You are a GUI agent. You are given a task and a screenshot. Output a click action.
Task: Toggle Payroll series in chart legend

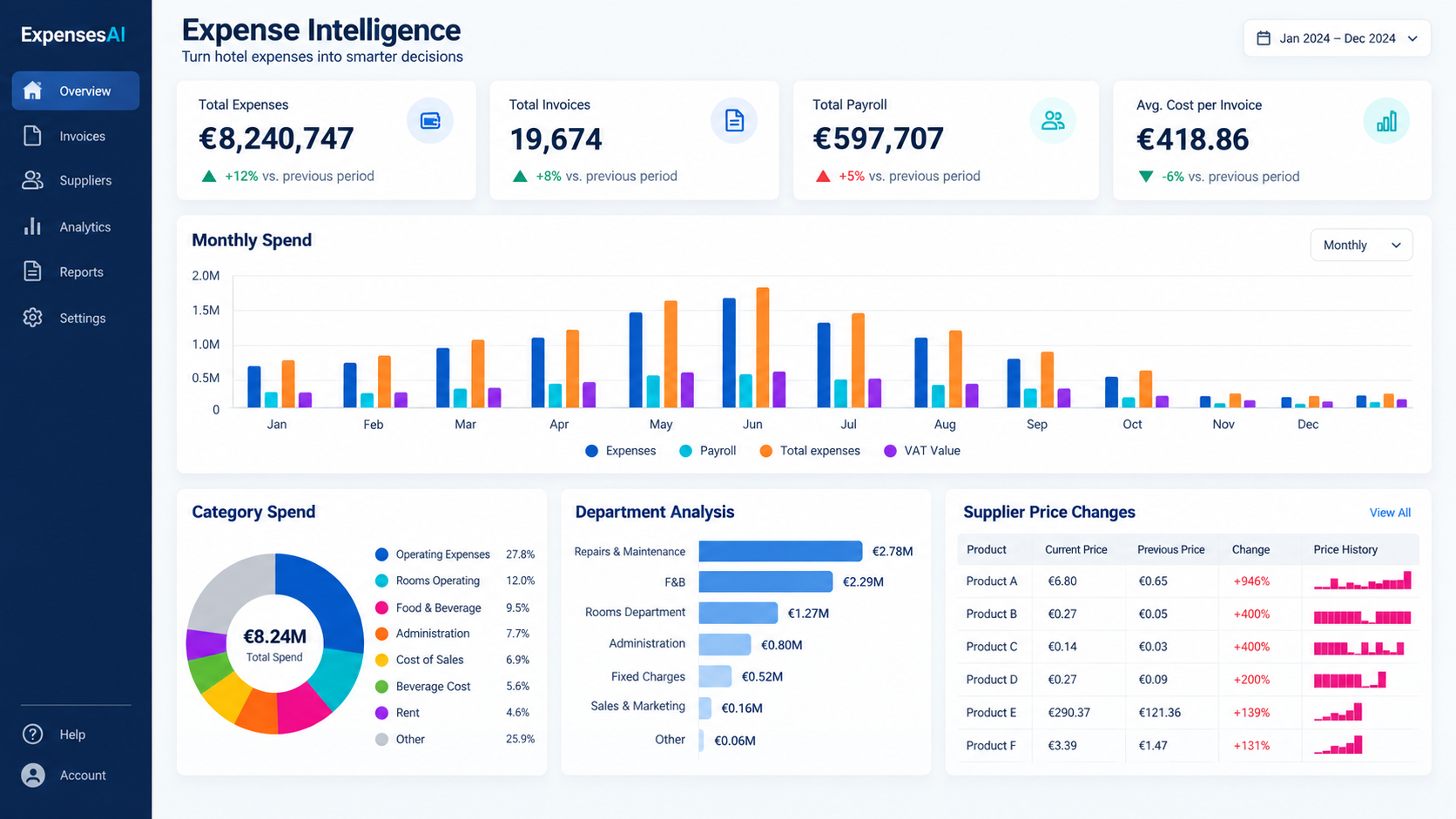708,451
